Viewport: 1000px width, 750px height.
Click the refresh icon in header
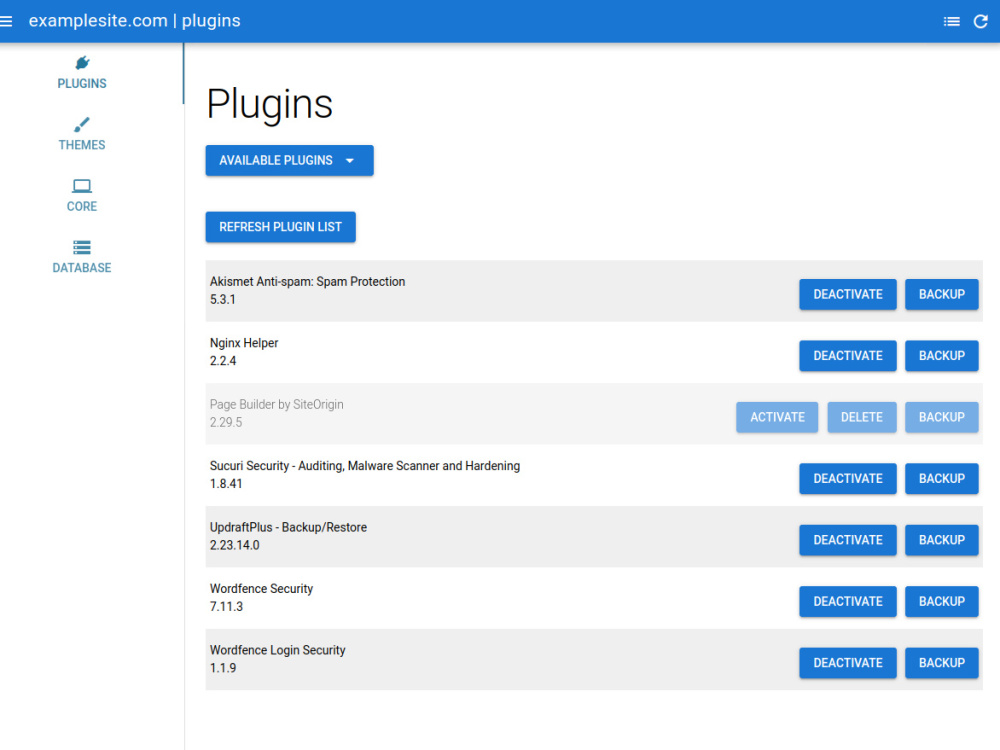[x=981, y=22]
